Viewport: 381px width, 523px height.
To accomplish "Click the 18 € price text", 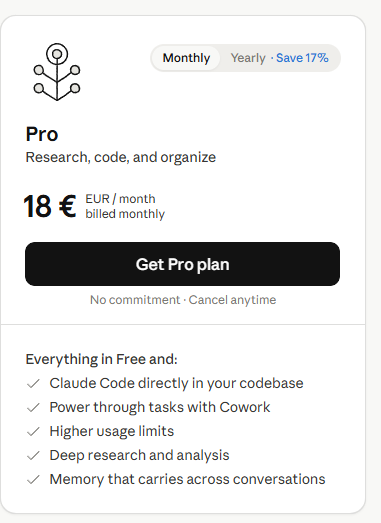I will pyautogui.click(x=50, y=206).
